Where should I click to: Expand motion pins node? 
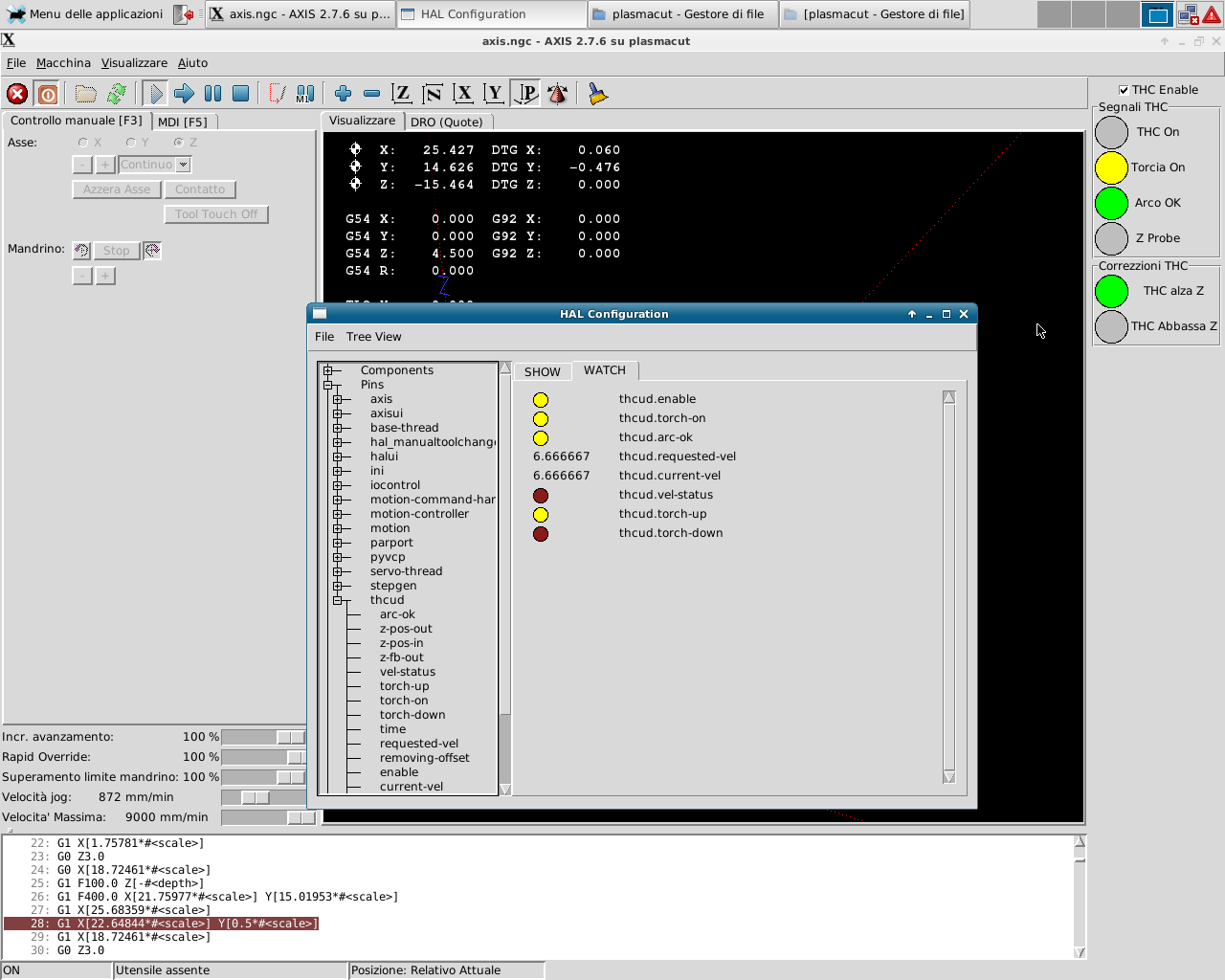337,528
